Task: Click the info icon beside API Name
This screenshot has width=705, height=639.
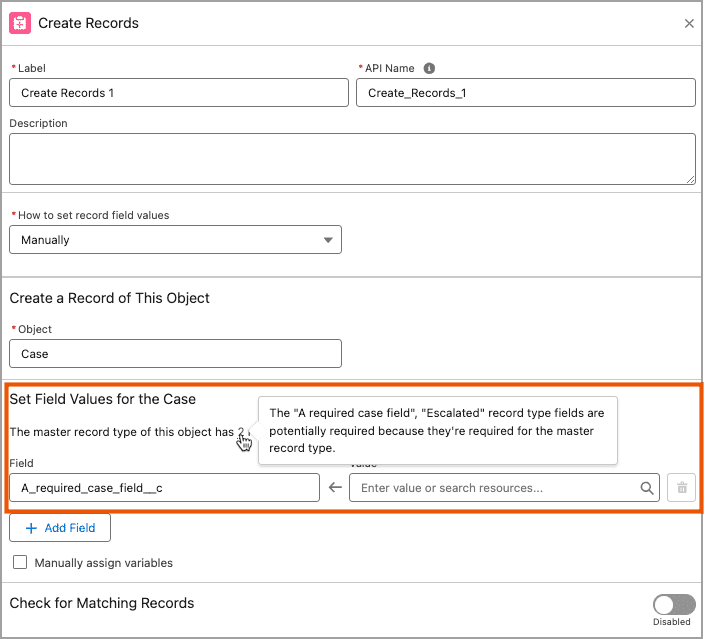Action: click(x=429, y=68)
